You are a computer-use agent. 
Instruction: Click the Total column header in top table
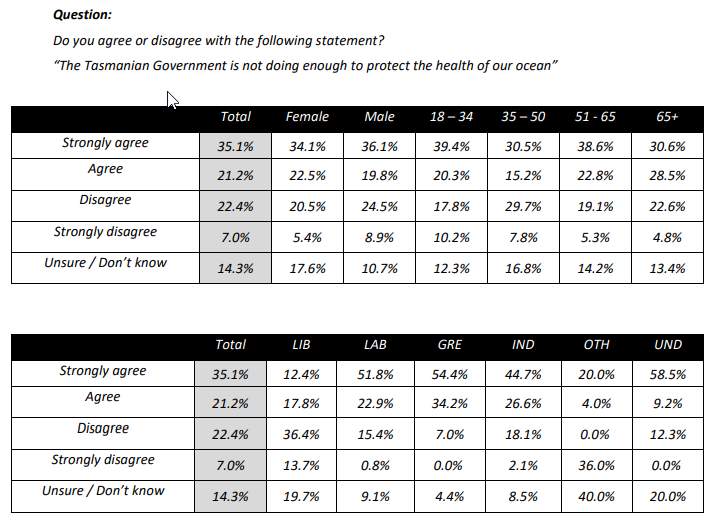coord(235,117)
